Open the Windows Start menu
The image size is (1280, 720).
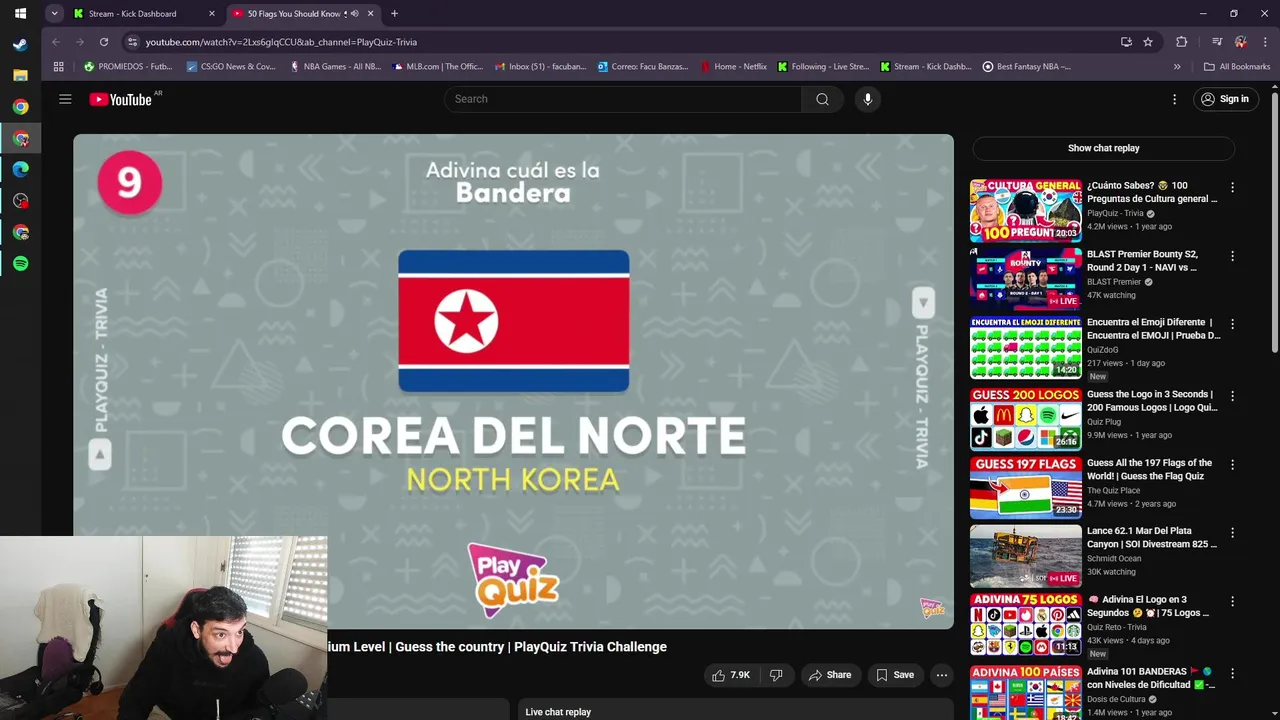click(20, 14)
